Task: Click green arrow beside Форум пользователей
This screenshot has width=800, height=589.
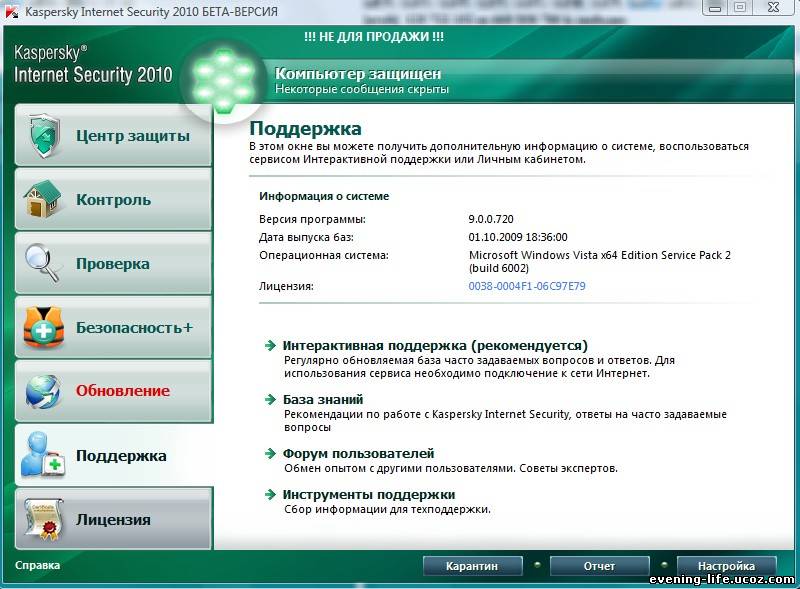Action: tap(270, 453)
